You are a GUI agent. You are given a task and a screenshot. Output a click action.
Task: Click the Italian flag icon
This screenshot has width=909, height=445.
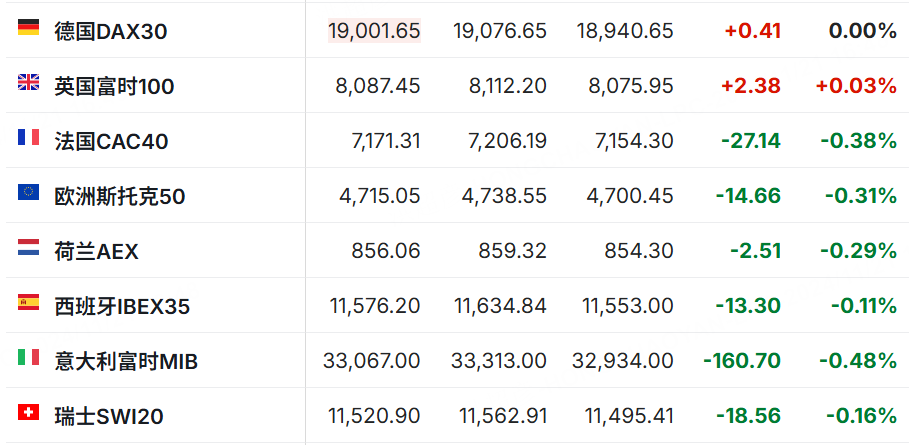[28, 357]
